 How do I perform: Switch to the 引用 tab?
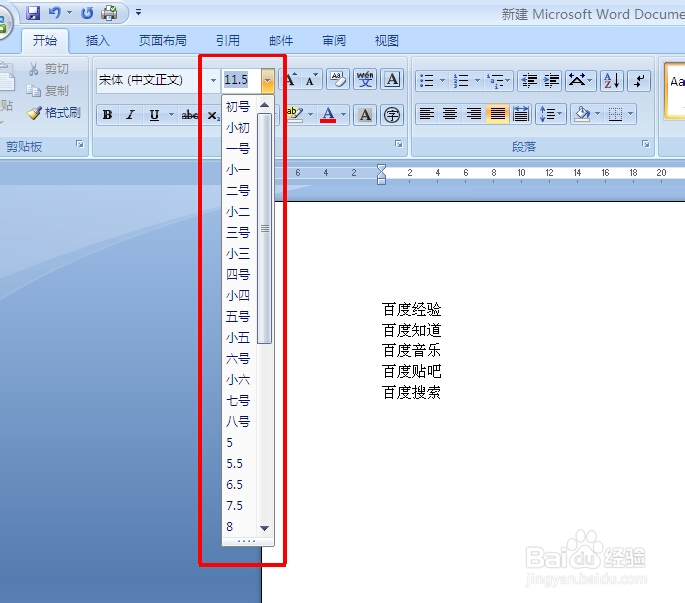228,41
